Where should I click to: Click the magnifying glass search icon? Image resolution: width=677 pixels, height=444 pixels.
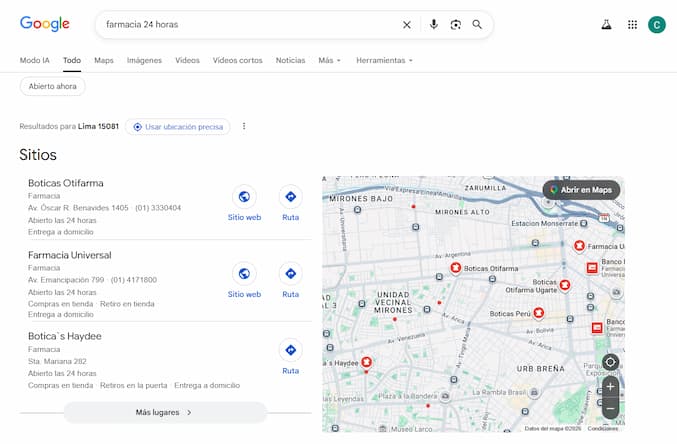tap(477, 25)
